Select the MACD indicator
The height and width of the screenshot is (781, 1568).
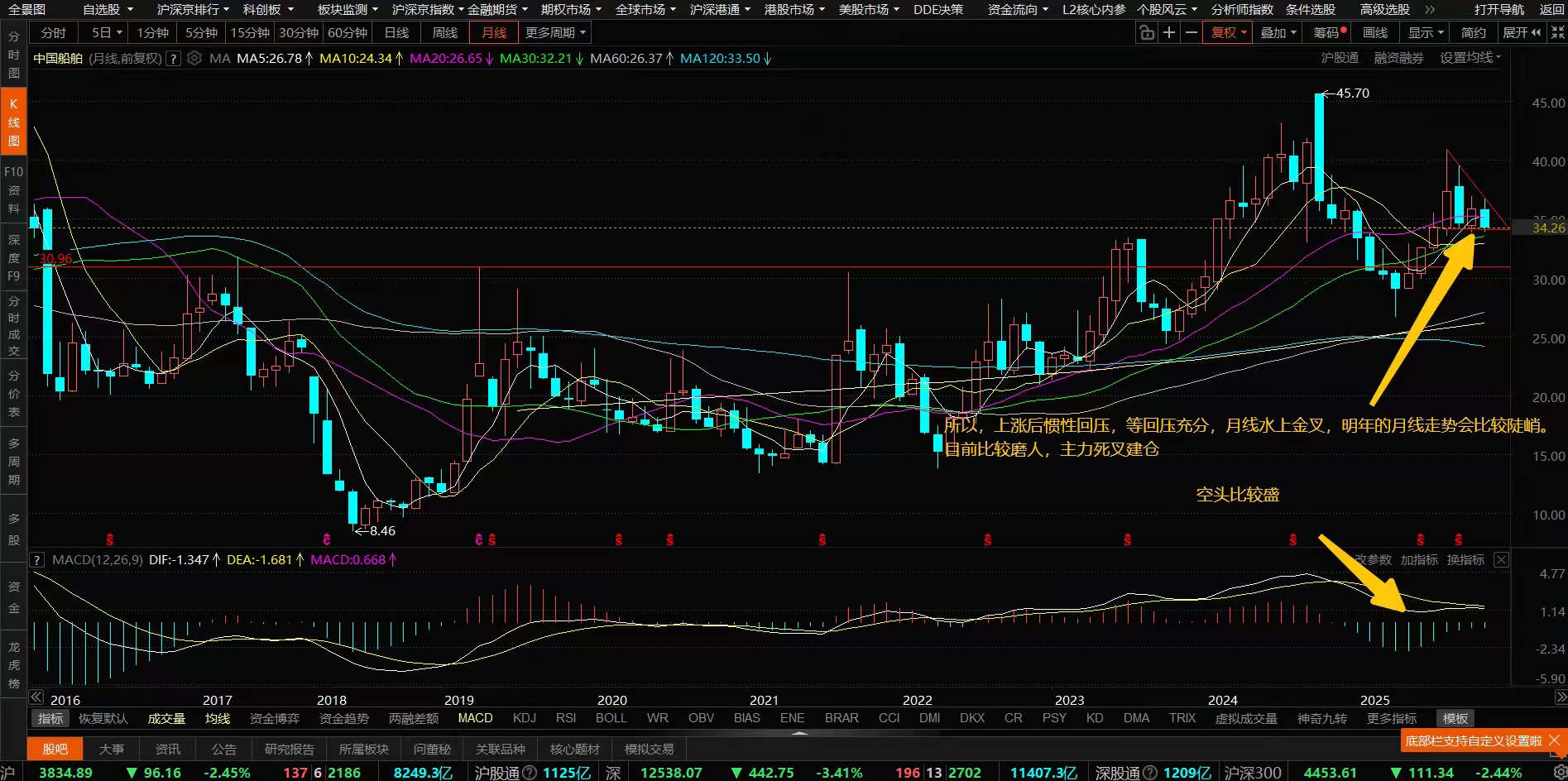(x=475, y=718)
